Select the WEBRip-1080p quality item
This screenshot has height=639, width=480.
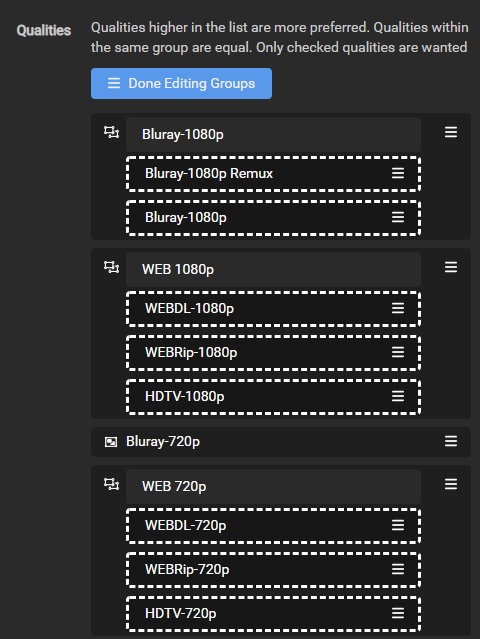click(x=273, y=353)
